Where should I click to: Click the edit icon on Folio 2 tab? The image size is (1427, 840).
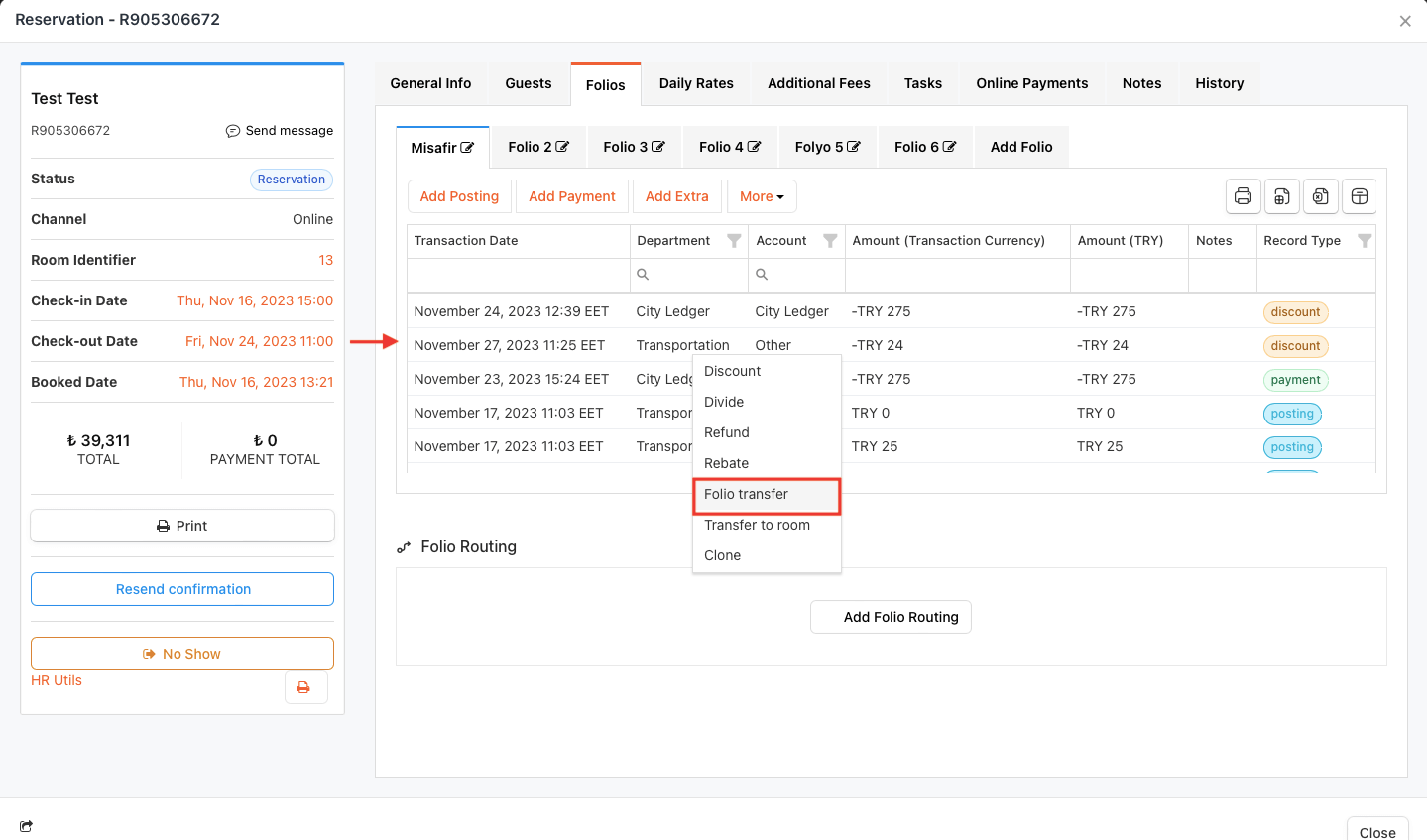click(x=562, y=147)
